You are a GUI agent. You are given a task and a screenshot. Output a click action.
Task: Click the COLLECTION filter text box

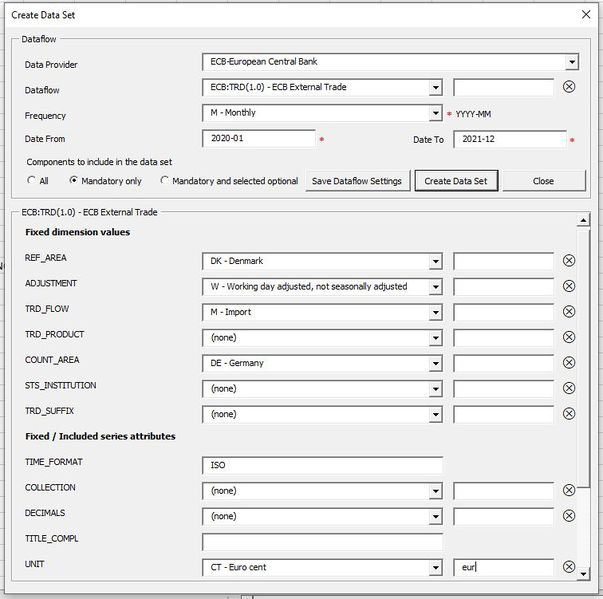point(503,491)
